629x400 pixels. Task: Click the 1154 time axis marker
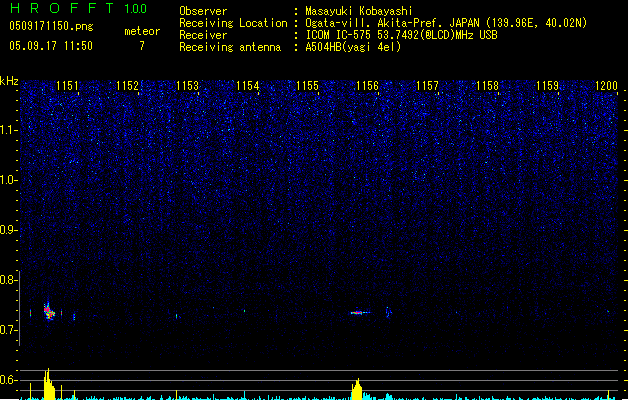pyautogui.click(x=248, y=86)
